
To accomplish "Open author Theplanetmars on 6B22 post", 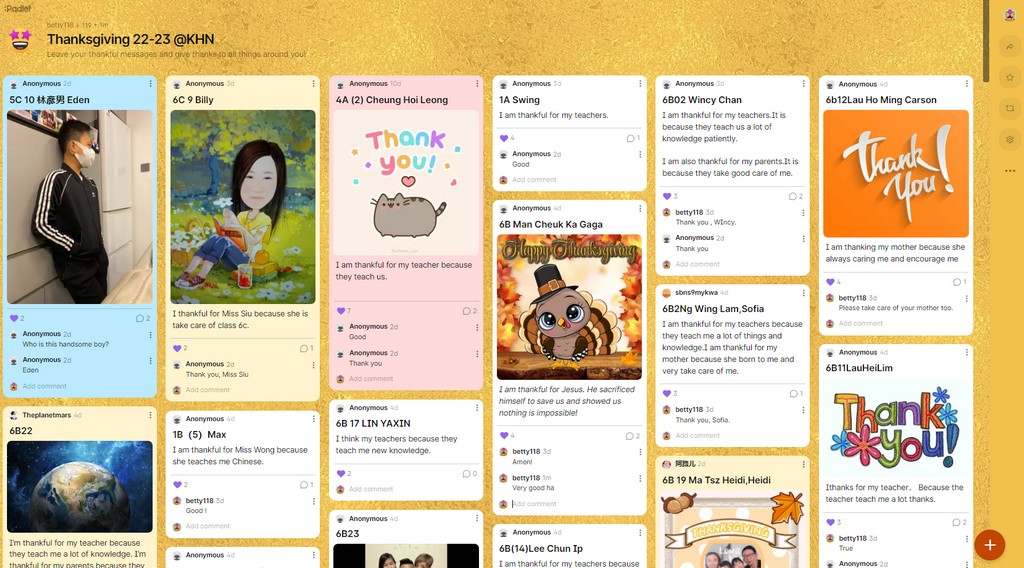I will [46, 415].
